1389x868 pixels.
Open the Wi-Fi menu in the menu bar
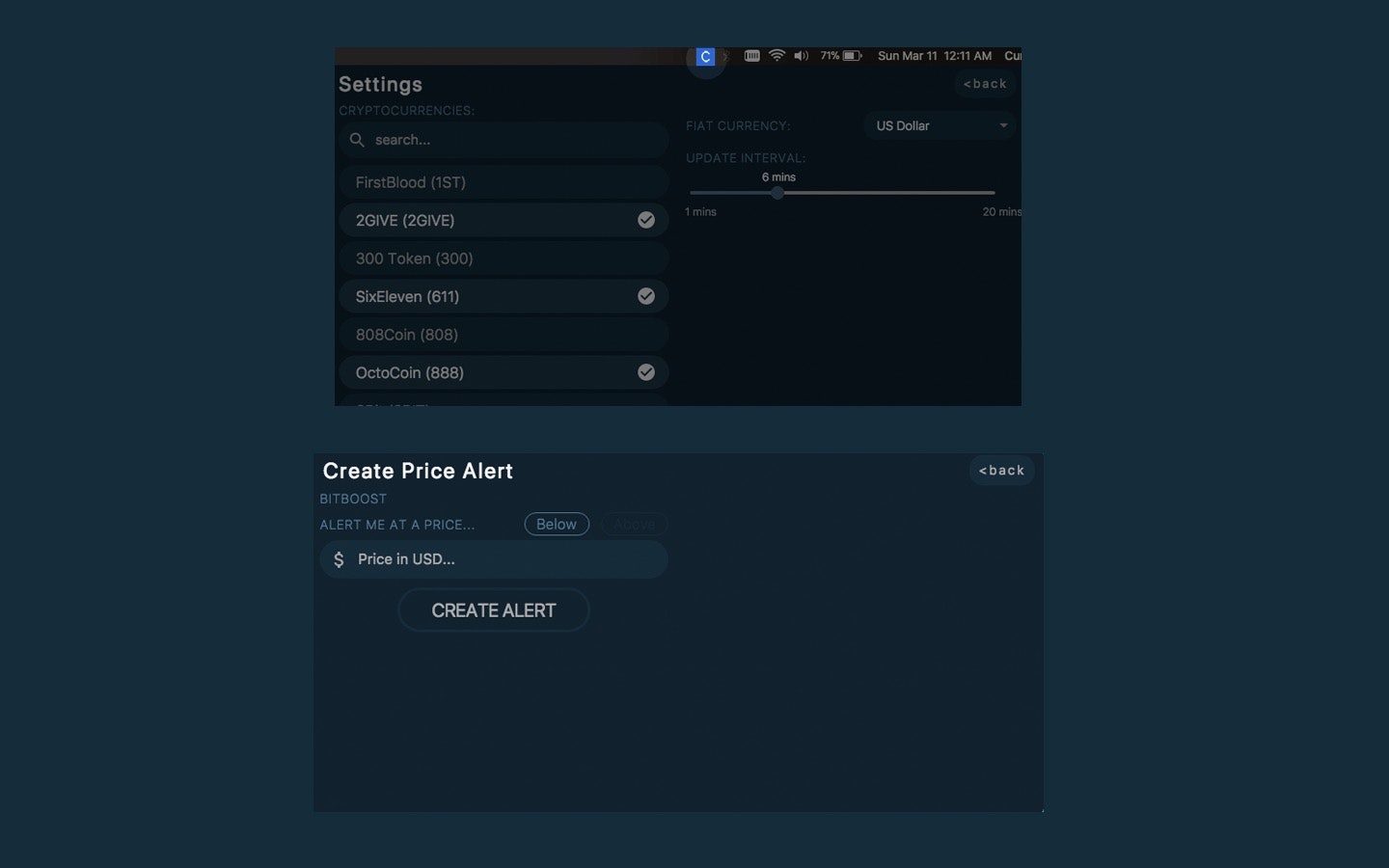click(x=776, y=55)
